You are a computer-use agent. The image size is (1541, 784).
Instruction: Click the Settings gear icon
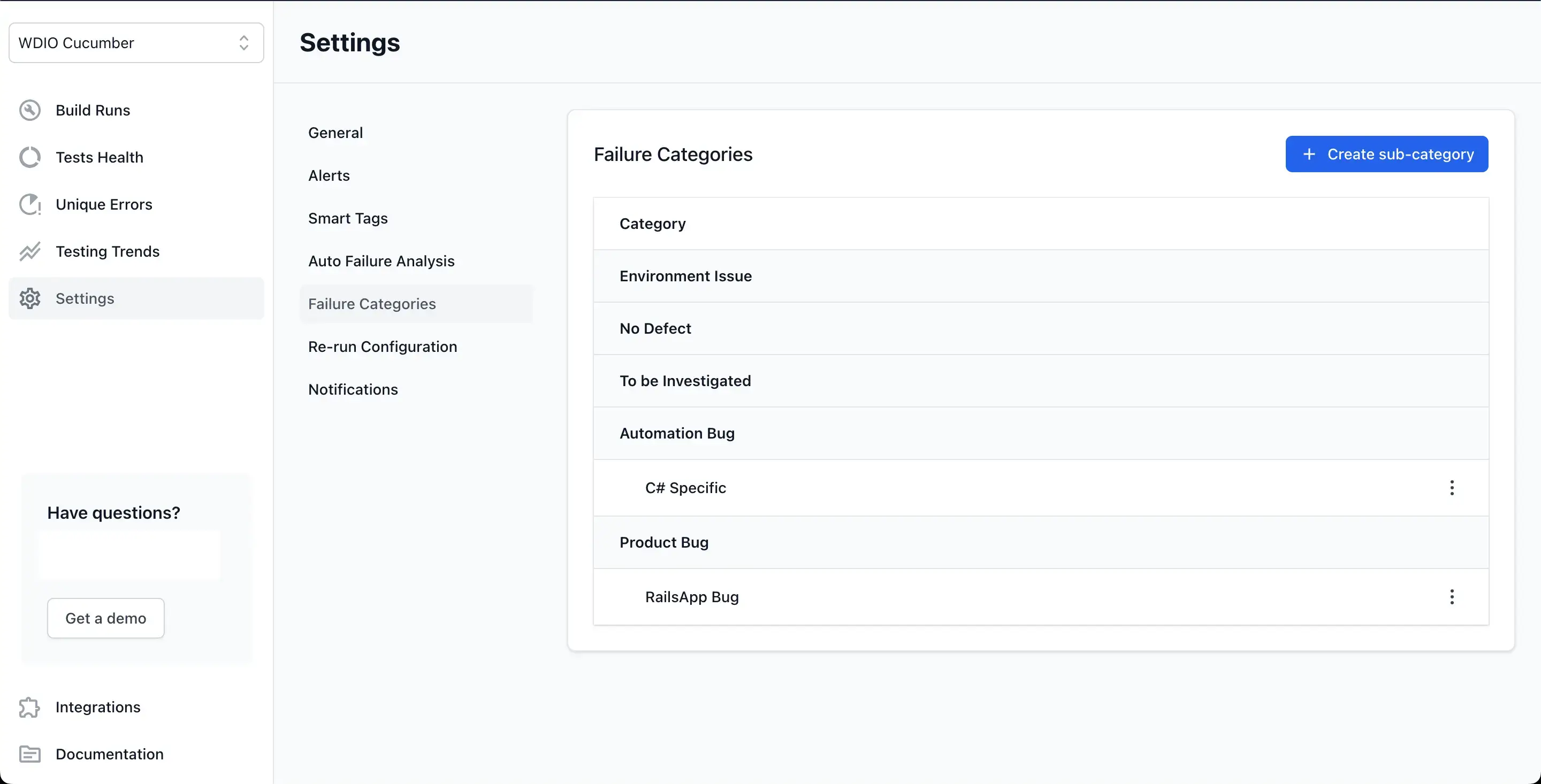30,298
